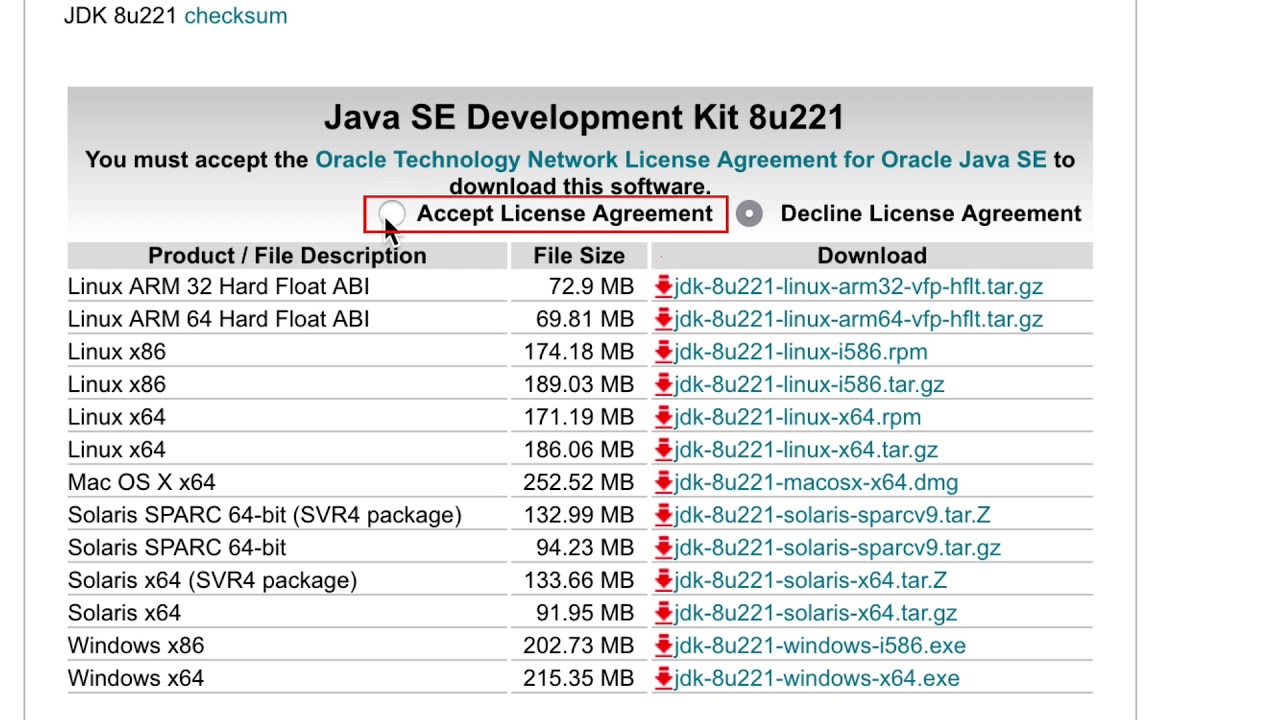Click the File Size column header

(579, 256)
